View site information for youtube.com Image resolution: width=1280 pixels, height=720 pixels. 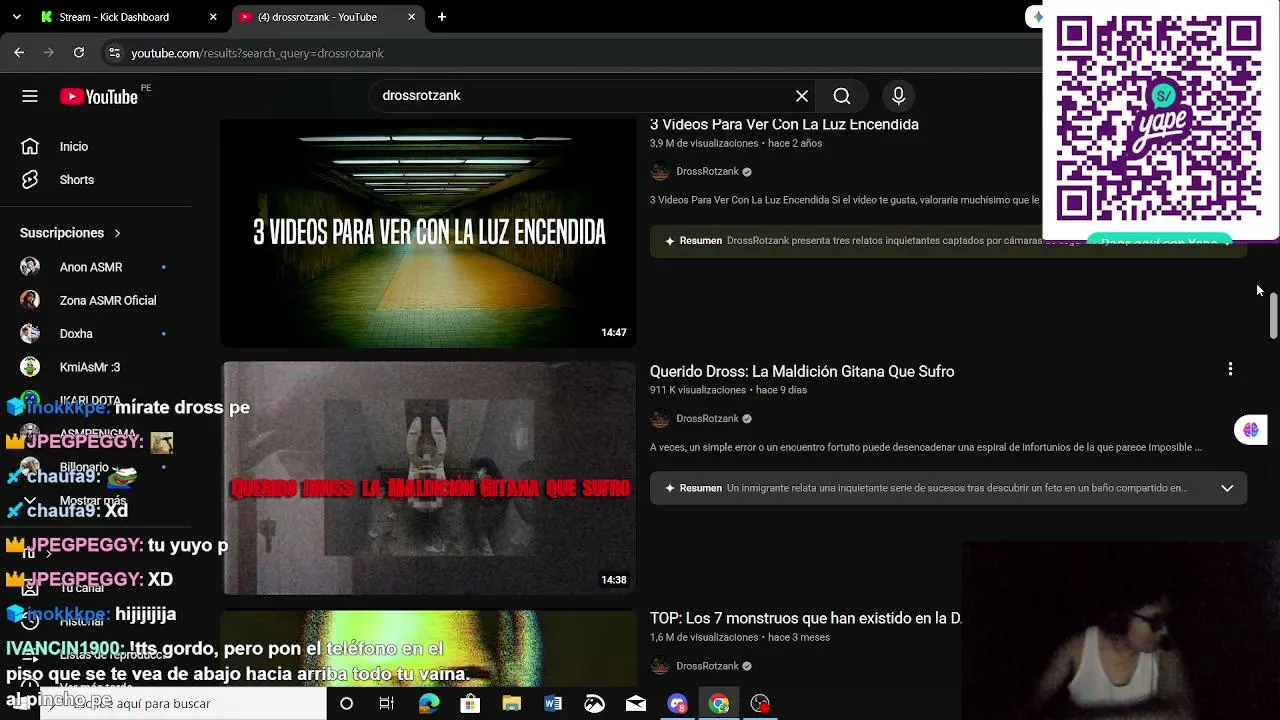pos(114,53)
